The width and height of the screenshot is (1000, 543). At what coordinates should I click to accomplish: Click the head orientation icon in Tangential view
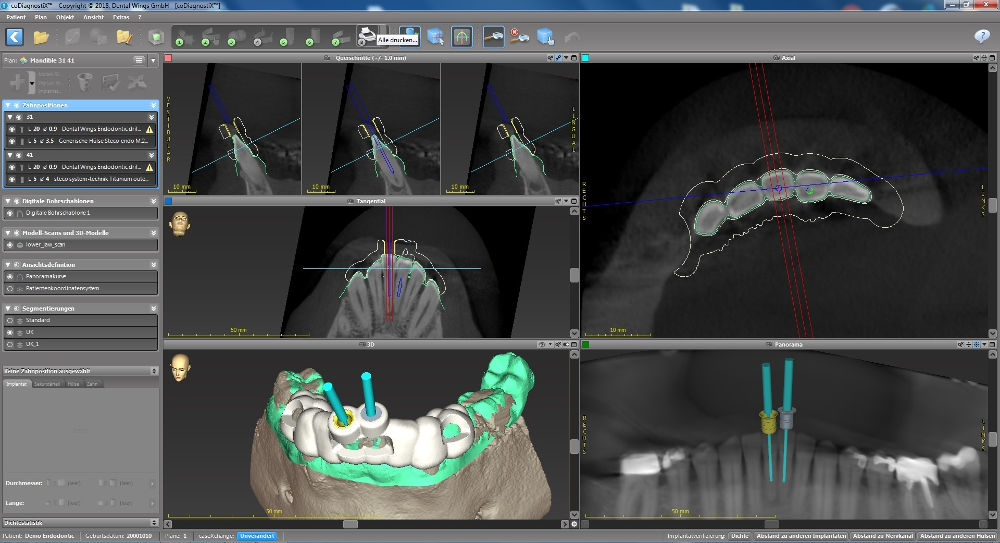coord(181,222)
